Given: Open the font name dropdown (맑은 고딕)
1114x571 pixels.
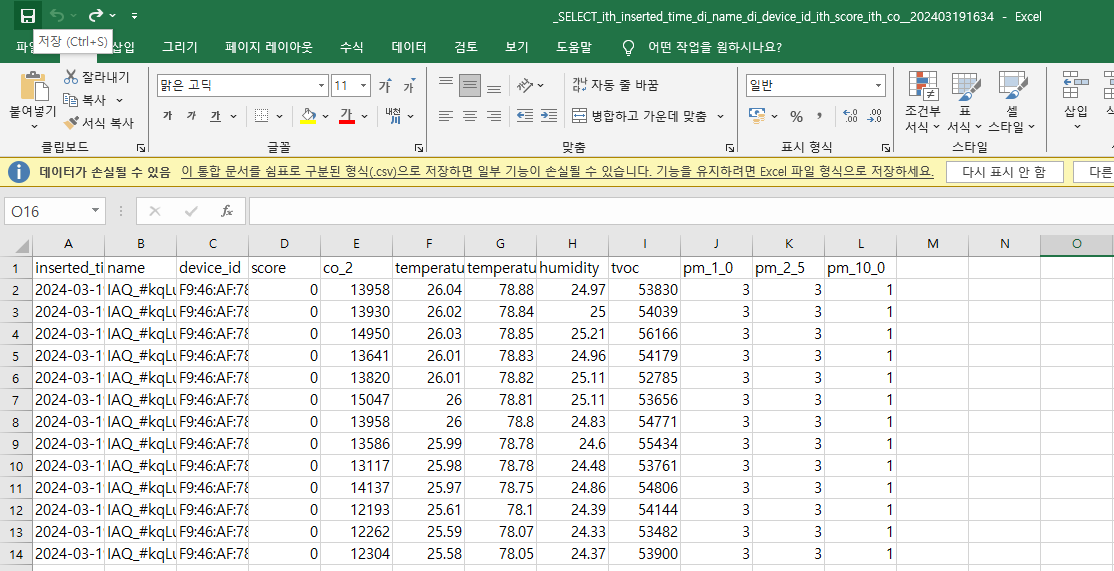Looking at the screenshot, I should pyautogui.click(x=321, y=86).
